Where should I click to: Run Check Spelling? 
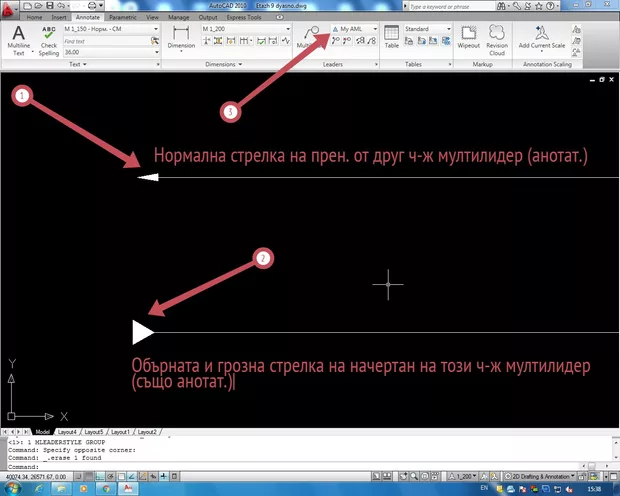pos(49,41)
